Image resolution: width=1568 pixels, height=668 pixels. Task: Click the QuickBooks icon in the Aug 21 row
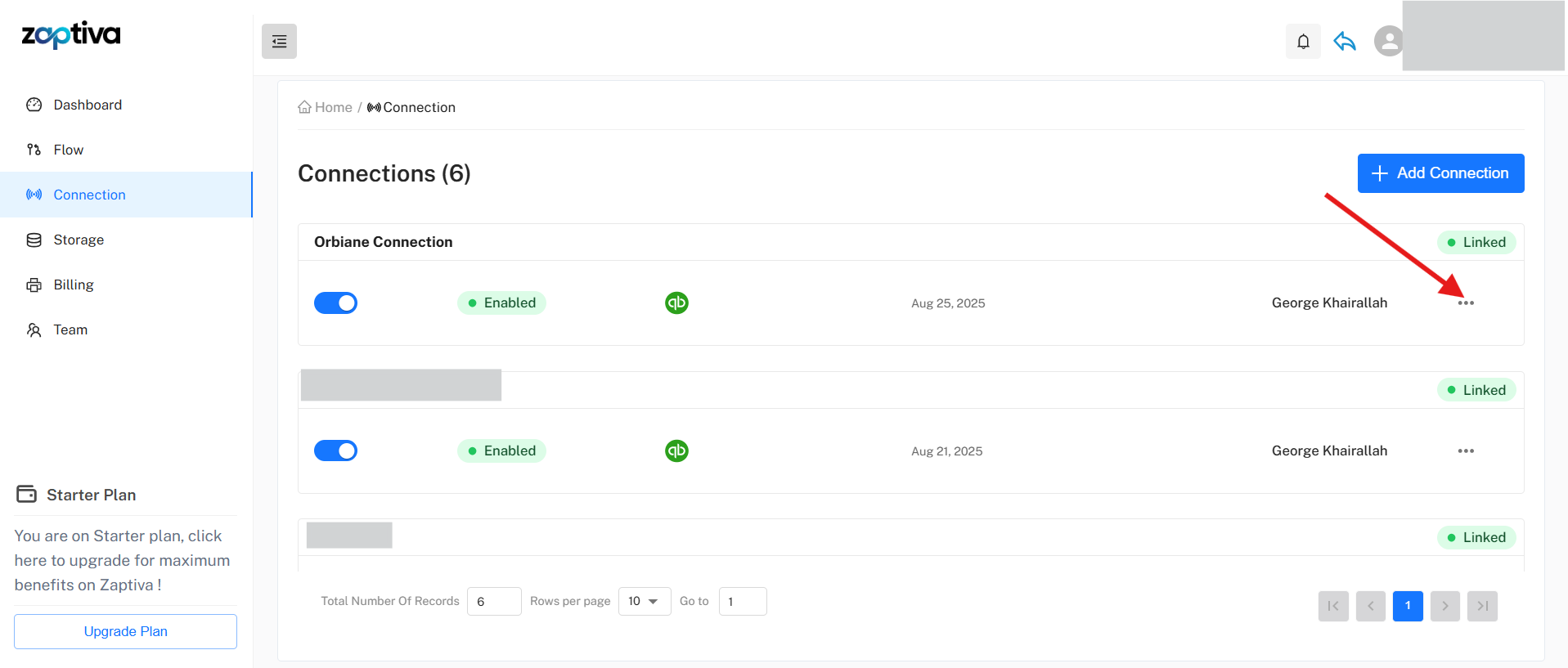[x=676, y=451]
